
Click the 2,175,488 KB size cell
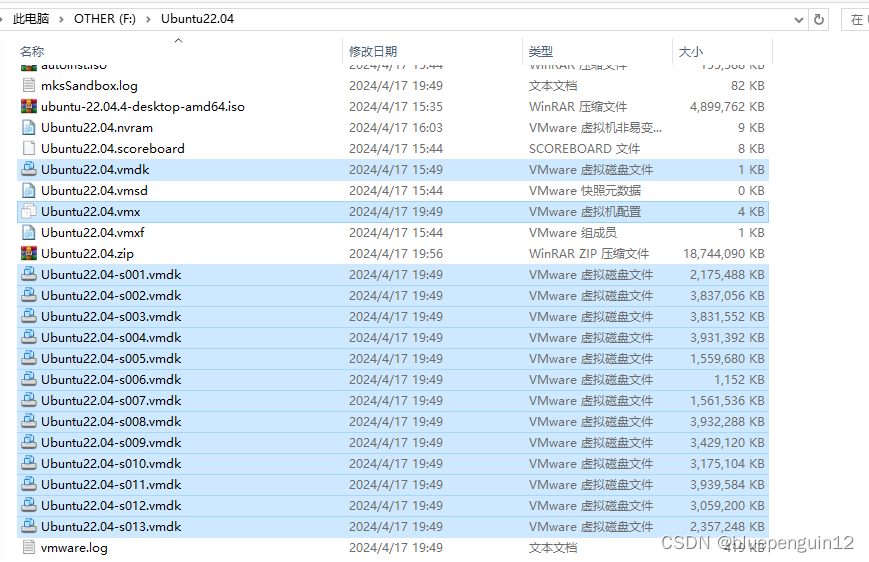point(727,275)
